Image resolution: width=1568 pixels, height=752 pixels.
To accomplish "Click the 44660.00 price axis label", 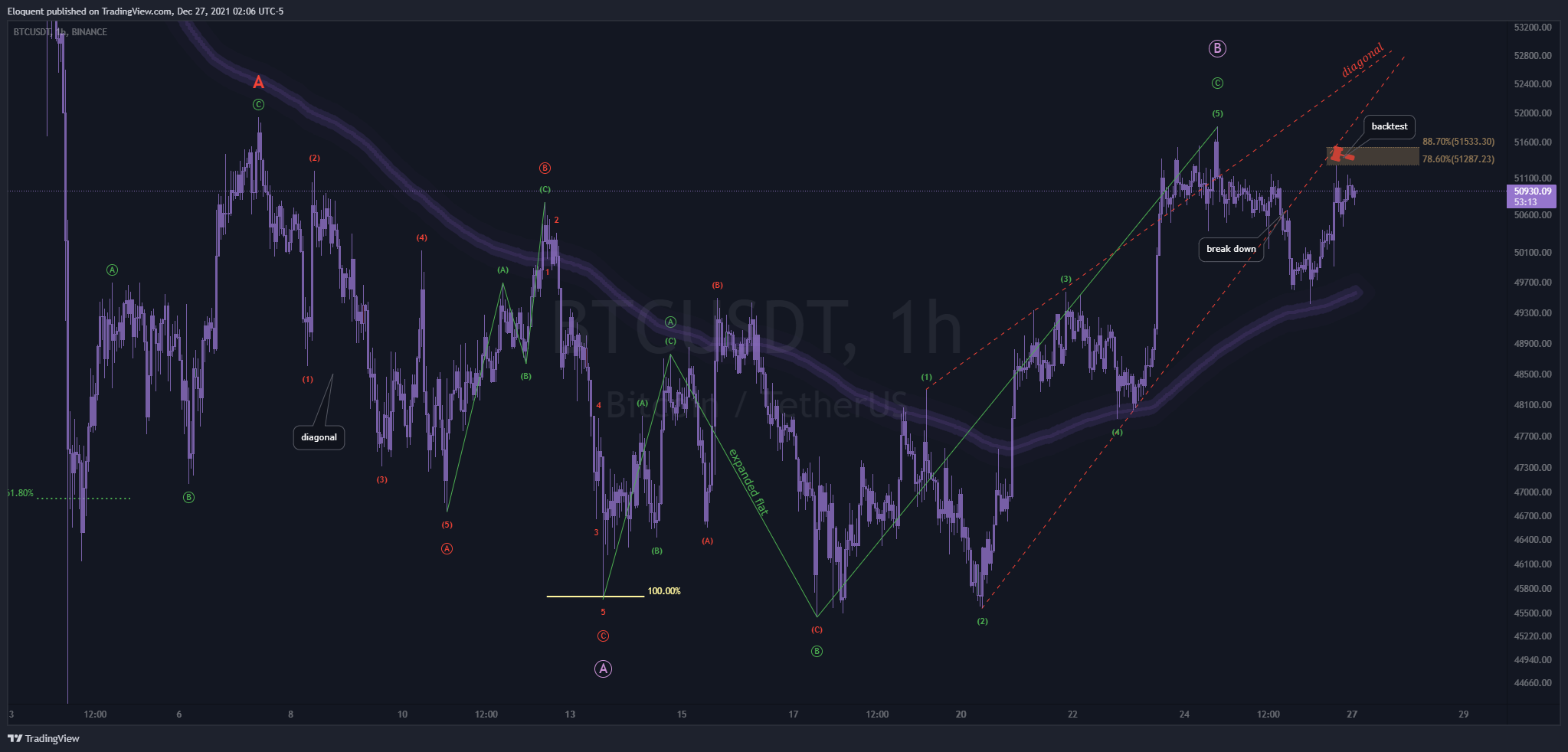I will [x=1533, y=683].
